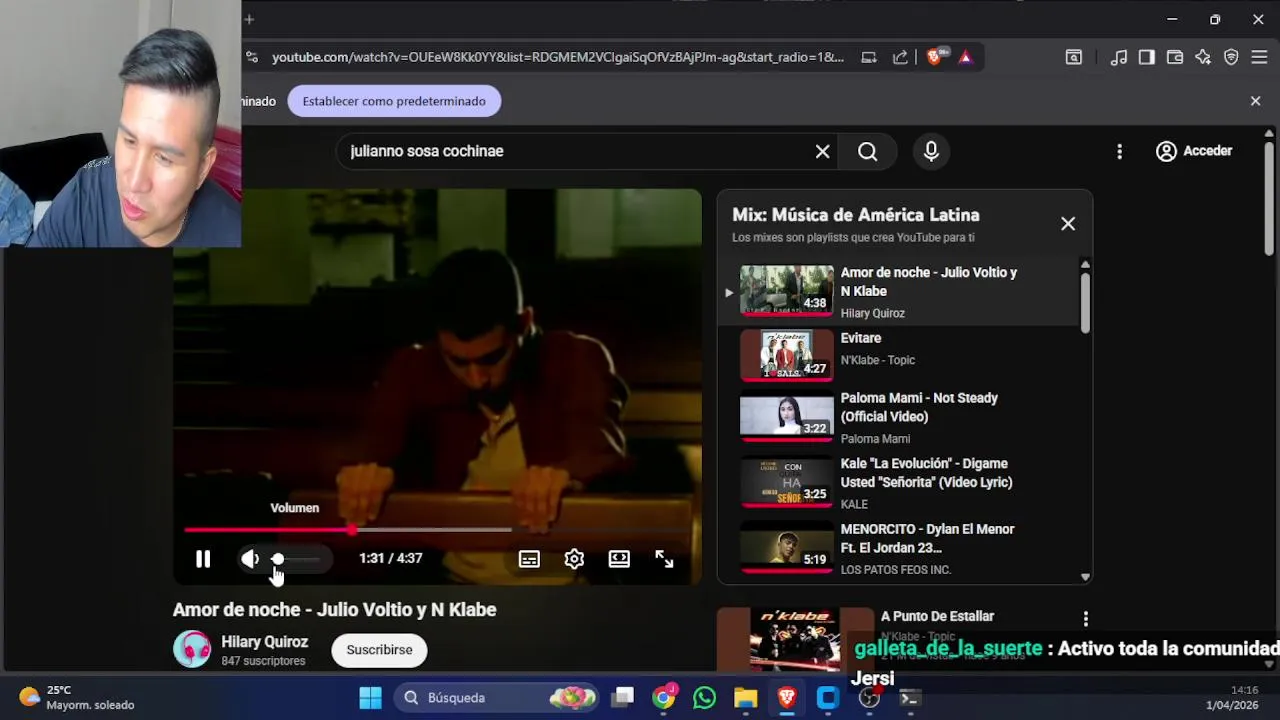The height and width of the screenshot is (720, 1280).
Task: Open Leo AI sparkle icon
Action: tap(1203, 57)
